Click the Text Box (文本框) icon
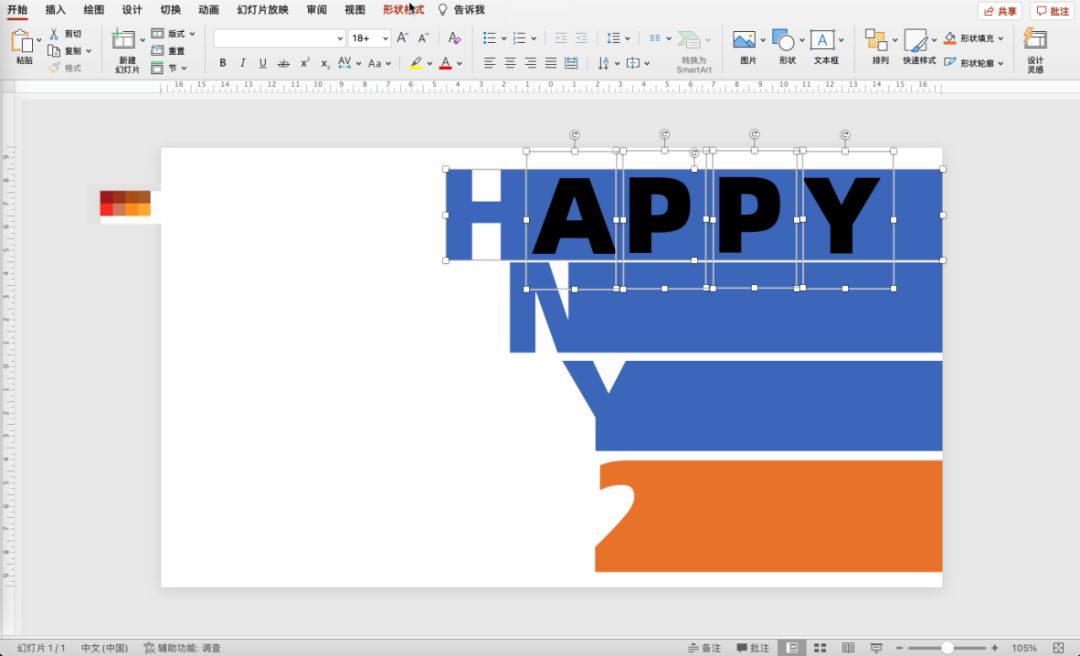Viewport: 1080px width, 656px height. pos(823,40)
